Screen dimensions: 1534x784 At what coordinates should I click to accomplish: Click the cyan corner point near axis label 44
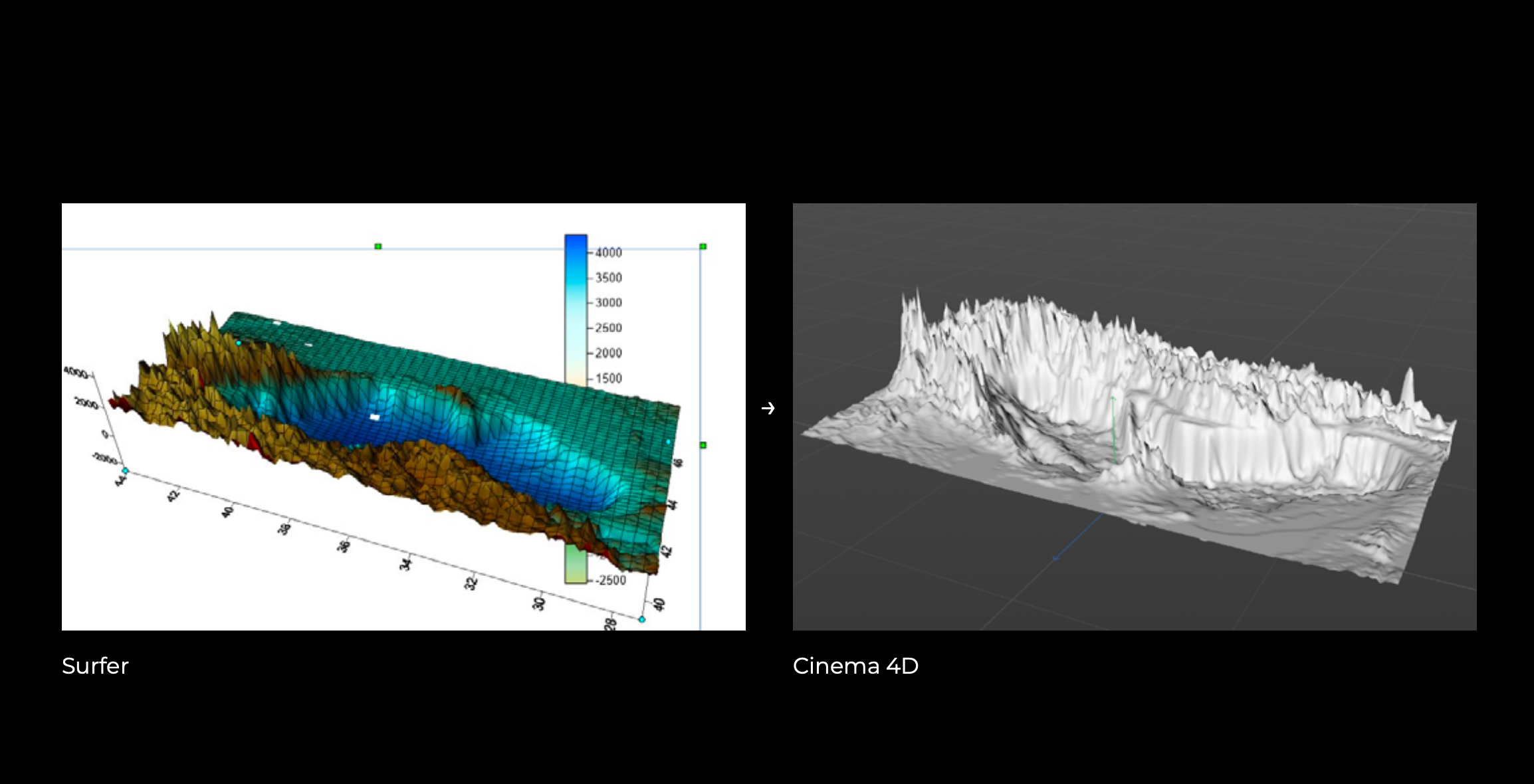[x=125, y=470]
